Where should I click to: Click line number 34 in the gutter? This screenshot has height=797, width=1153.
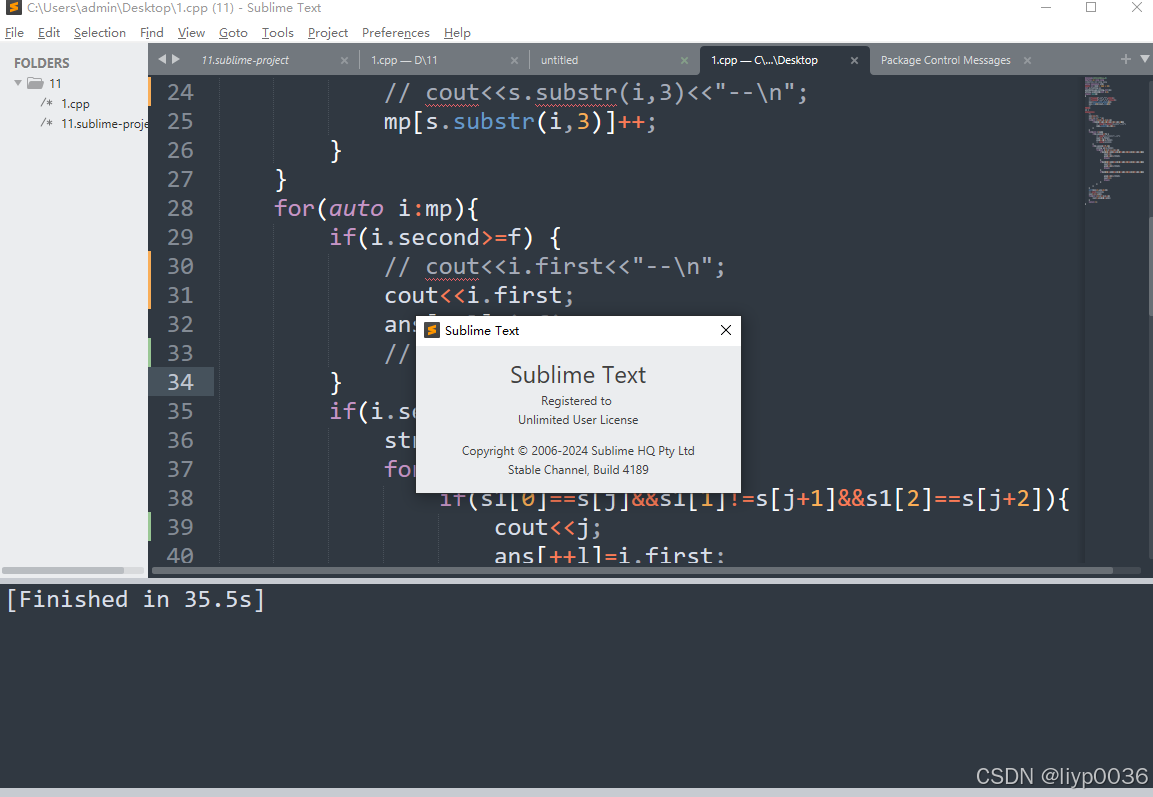point(180,382)
